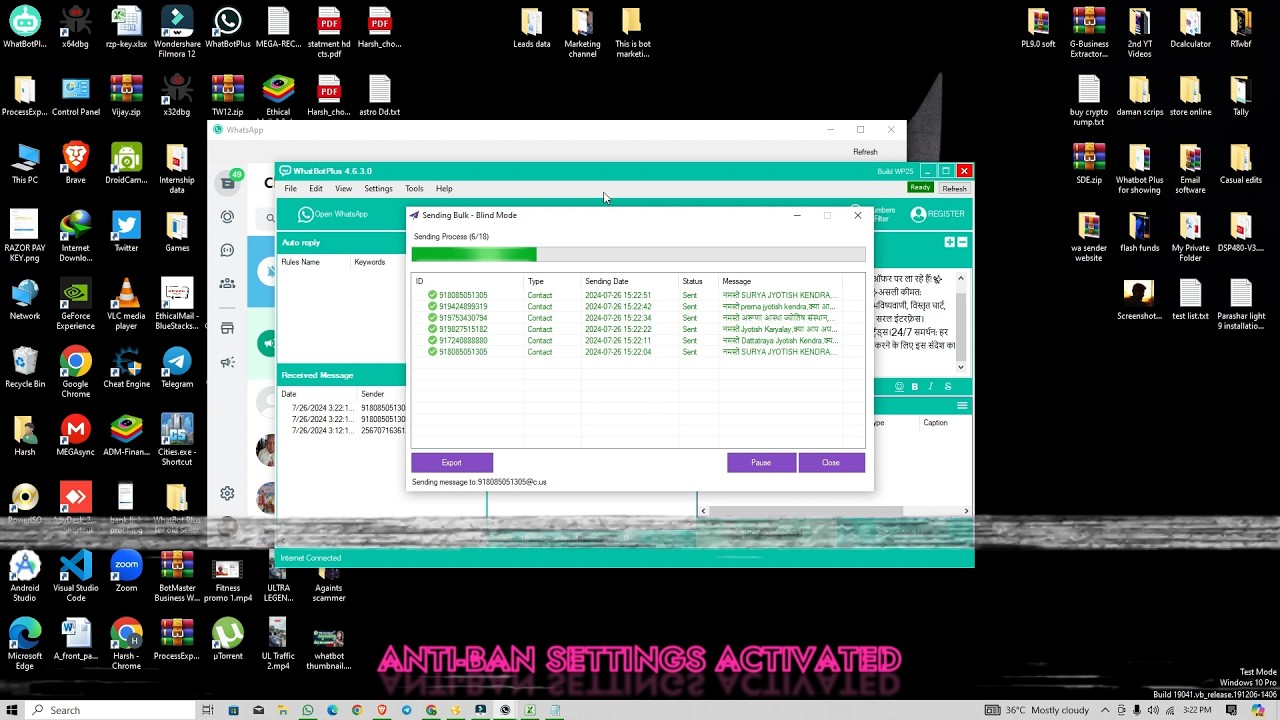Click storefront icon in WhatsApp sidebar
Image resolution: width=1280 pixels, height=720 pixels.
click(228, 328)
